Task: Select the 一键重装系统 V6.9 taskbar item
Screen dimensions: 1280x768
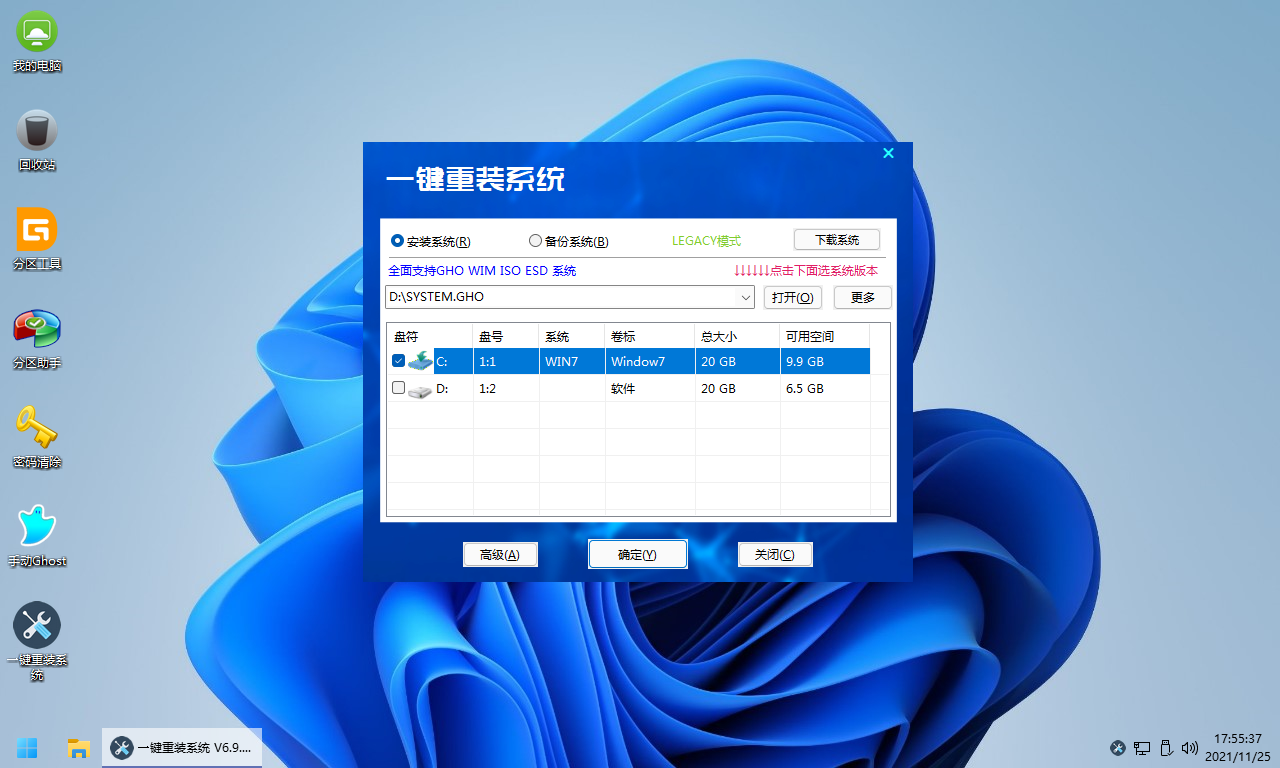Action: coord(182,747)
